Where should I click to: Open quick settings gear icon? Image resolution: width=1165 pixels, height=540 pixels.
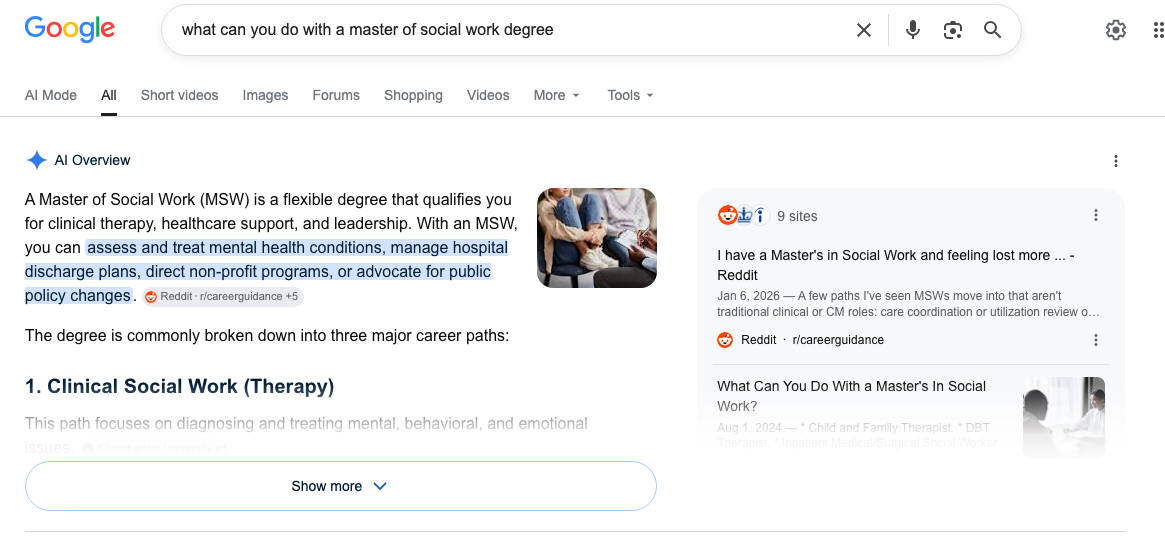coord(1116,30)
